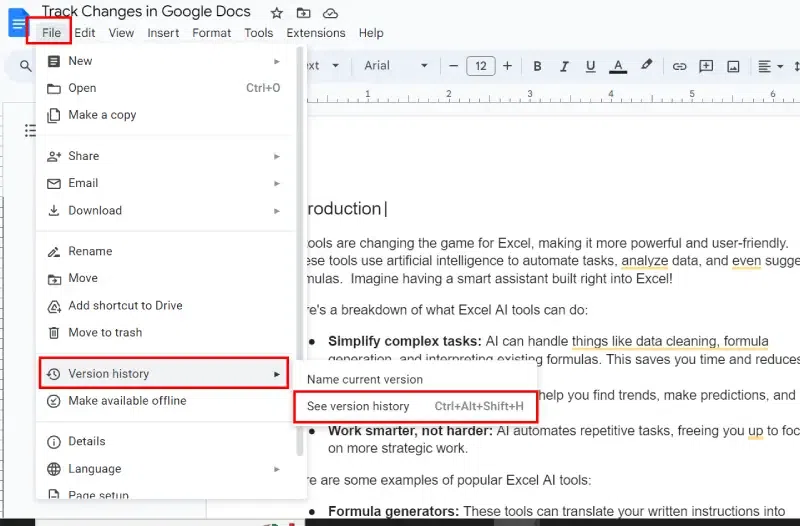Expand the Version history submenu
800x526 pixels.
coord(164,373)
